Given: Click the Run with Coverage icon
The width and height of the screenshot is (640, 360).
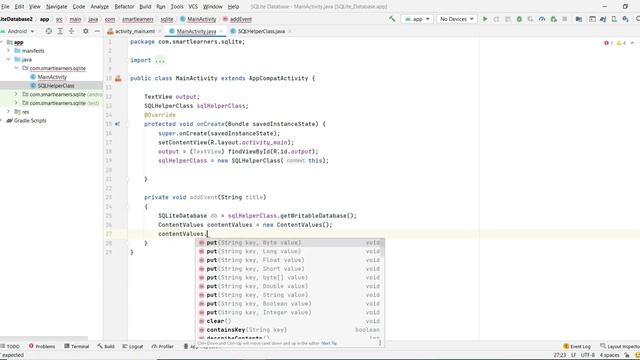Looking at the screenshot, I should click(x=530, y=19).
